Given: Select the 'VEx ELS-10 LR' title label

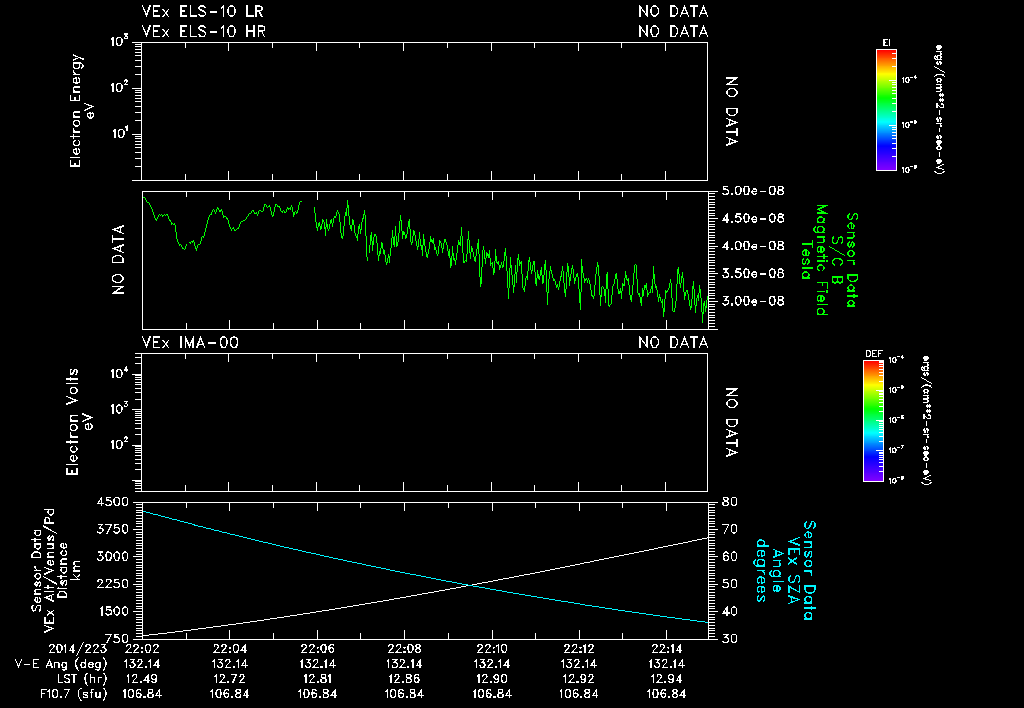Looking at the screenshot, I should pyautogui.click(x=203, y=12).
